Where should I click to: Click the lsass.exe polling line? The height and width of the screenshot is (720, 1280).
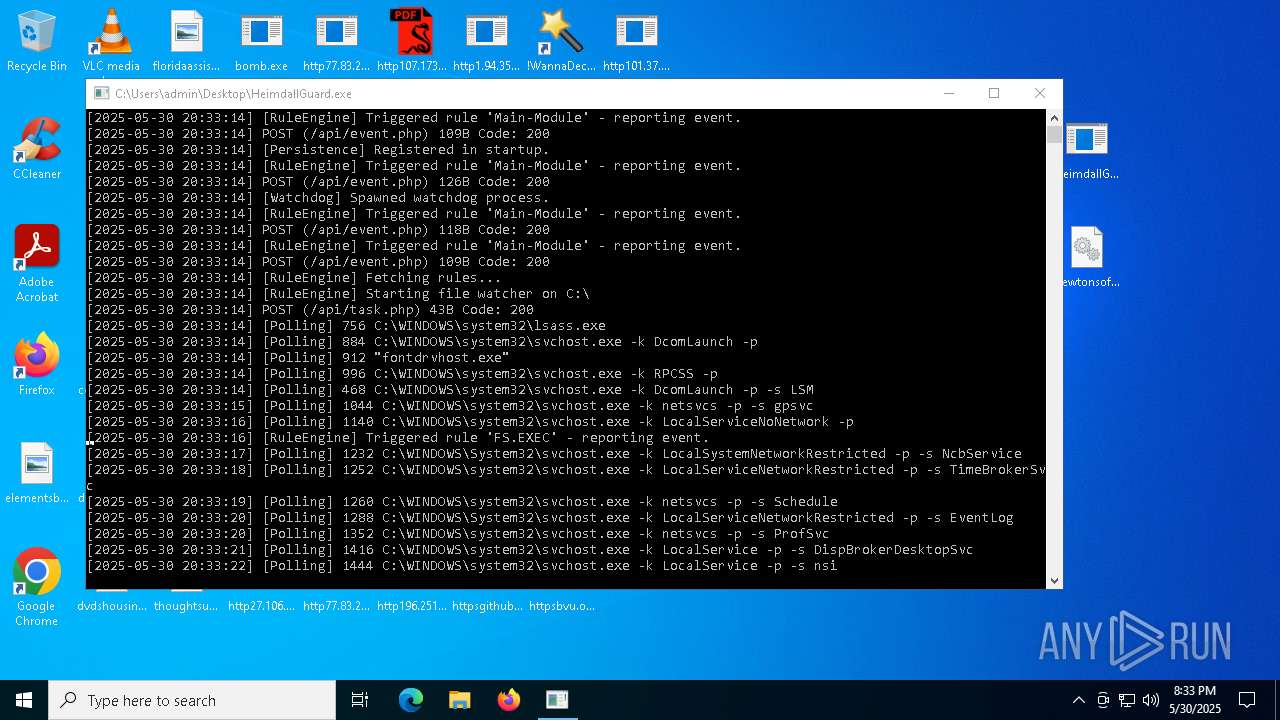click(346, 326)
